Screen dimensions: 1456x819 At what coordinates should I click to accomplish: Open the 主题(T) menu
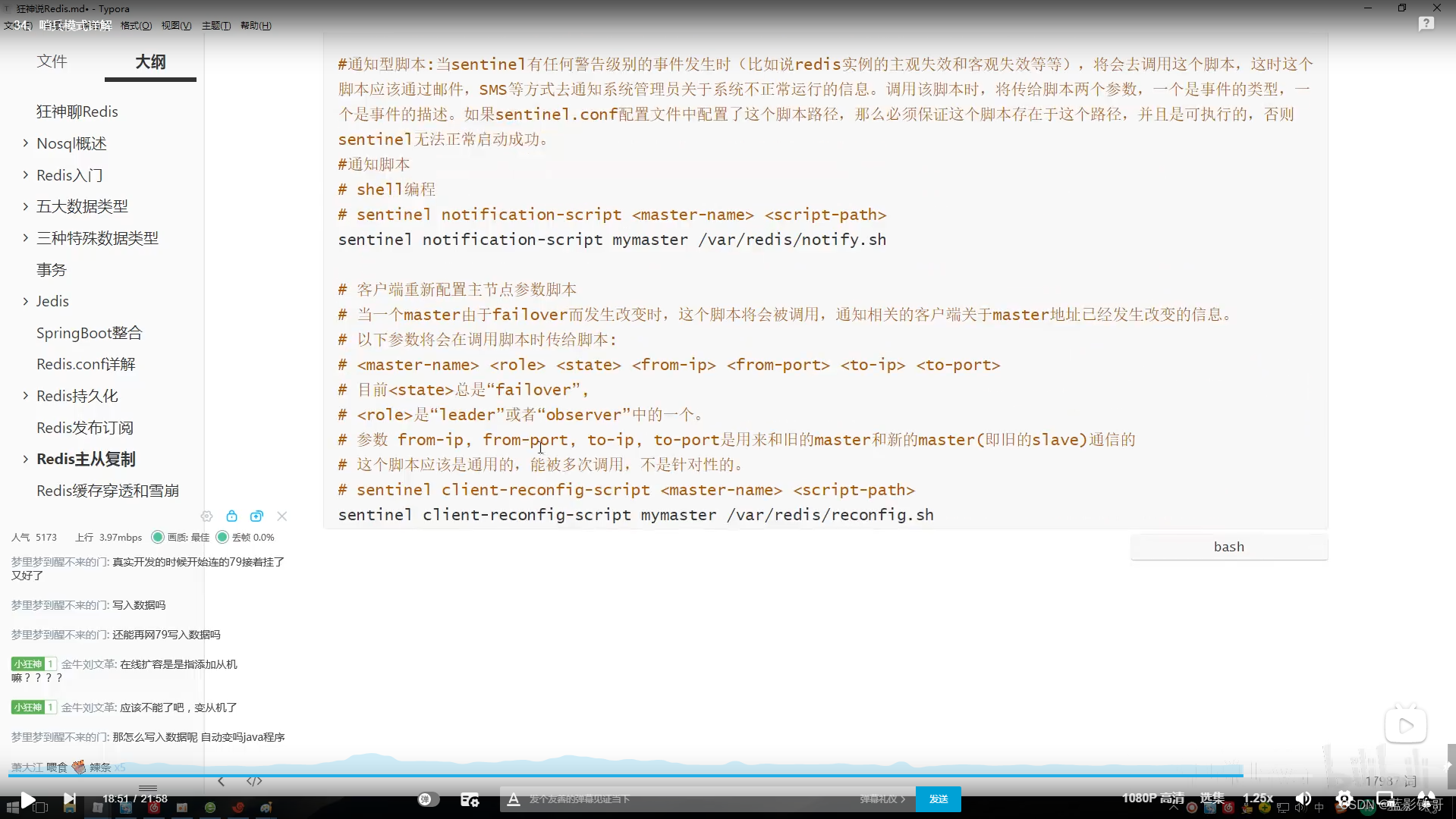216,26
